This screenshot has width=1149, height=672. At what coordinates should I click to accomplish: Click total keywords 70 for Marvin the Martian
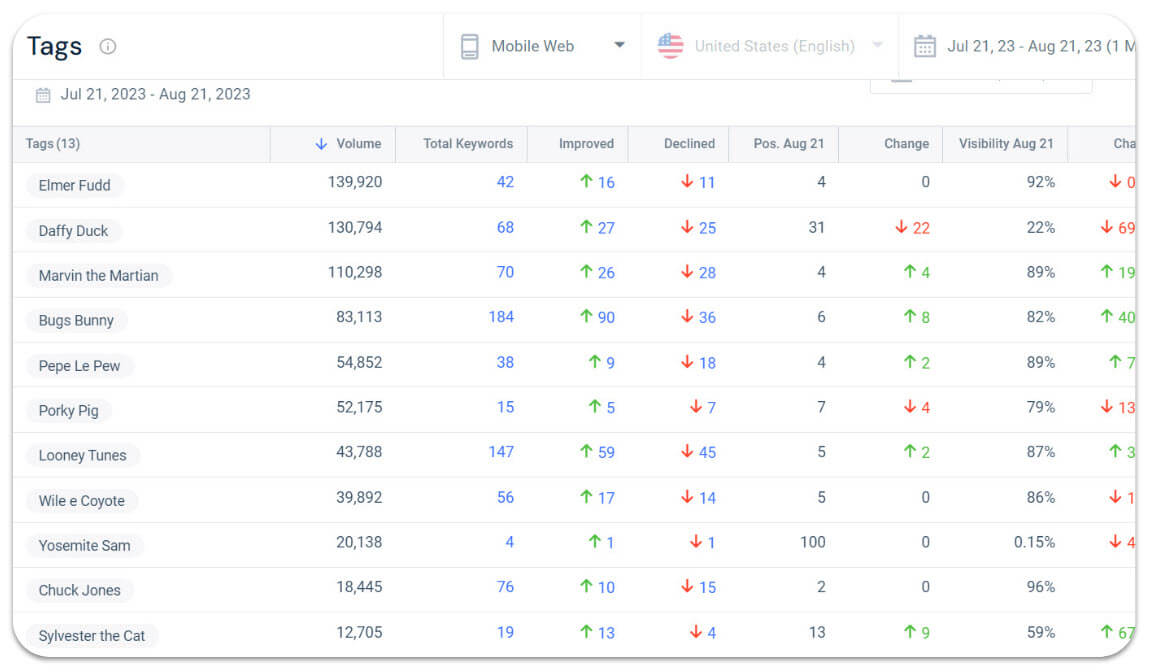pyautogui.click(x=505, y=273)
